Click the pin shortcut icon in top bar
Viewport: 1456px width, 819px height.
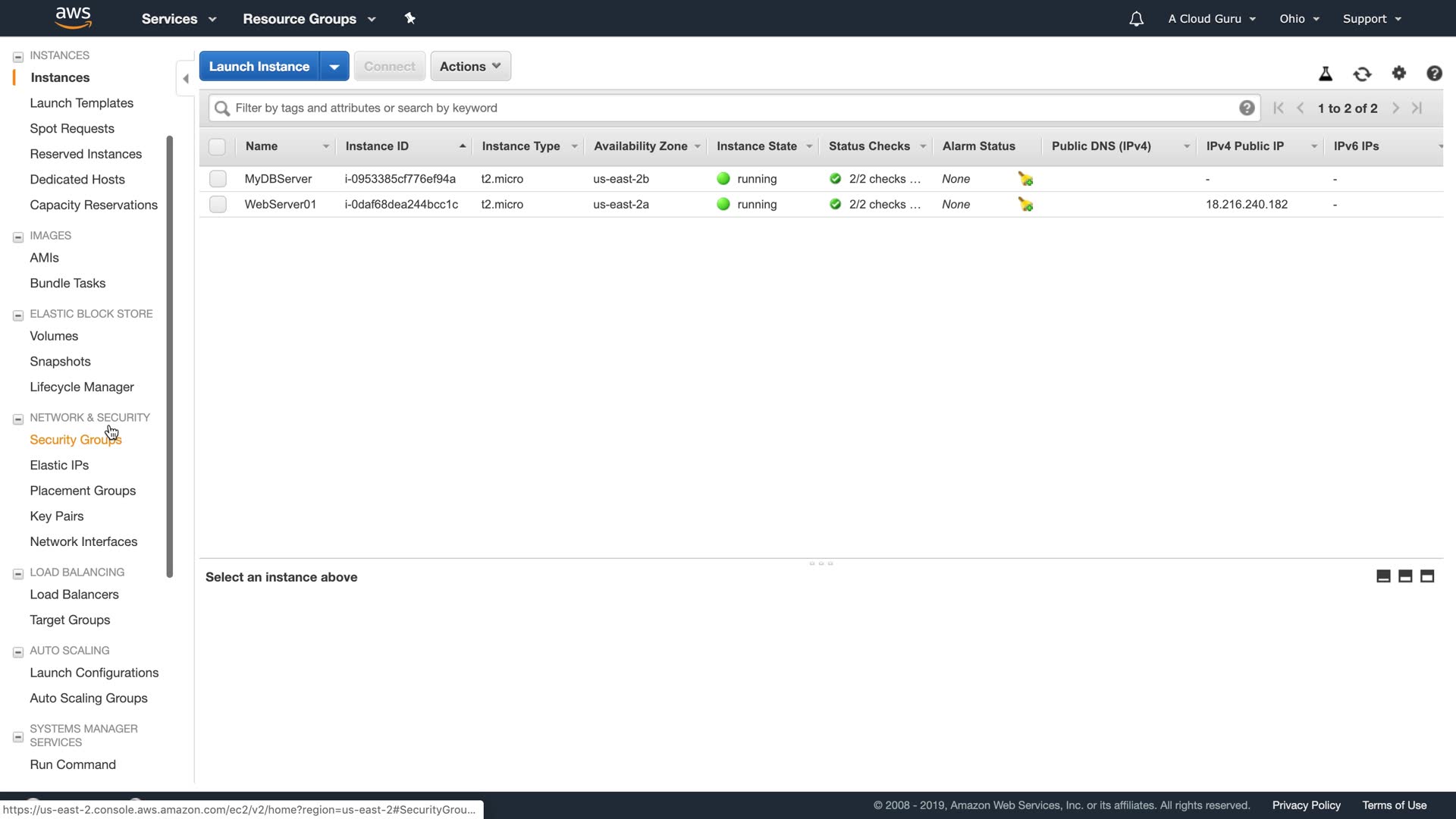[410, 18]
